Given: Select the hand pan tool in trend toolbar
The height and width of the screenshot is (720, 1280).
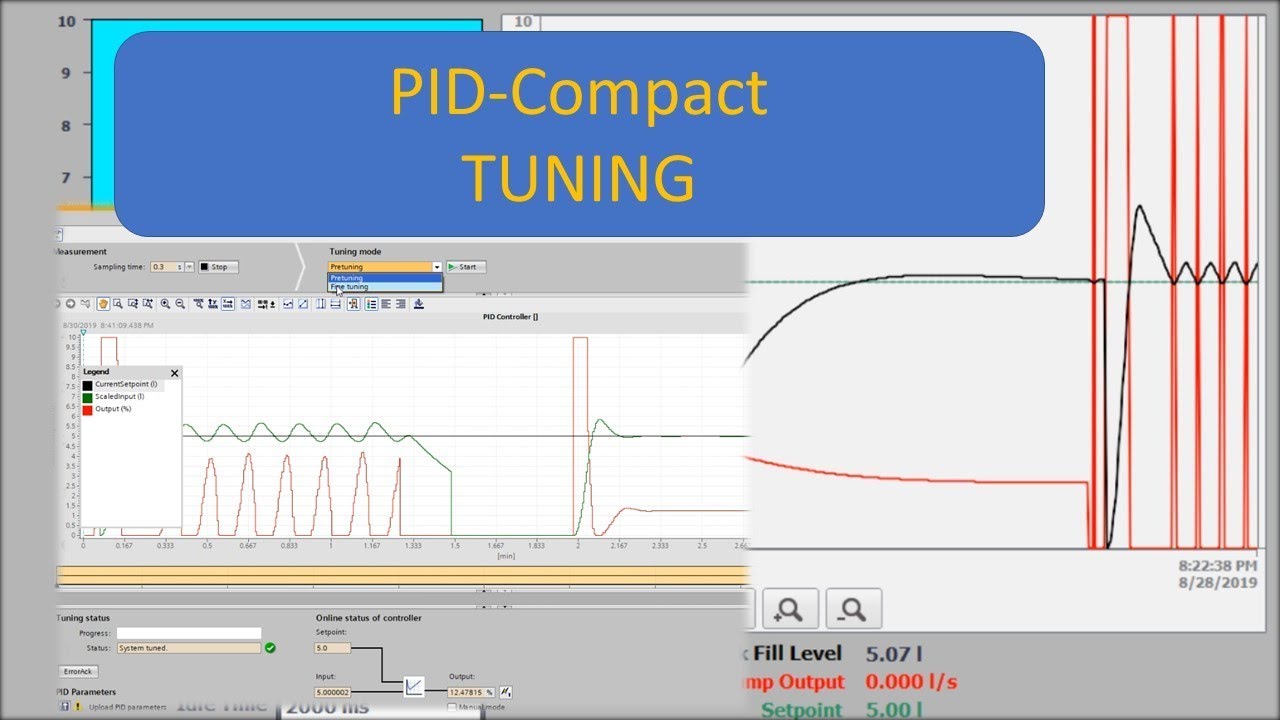Looking at the screenshot, I should (104, 304).
